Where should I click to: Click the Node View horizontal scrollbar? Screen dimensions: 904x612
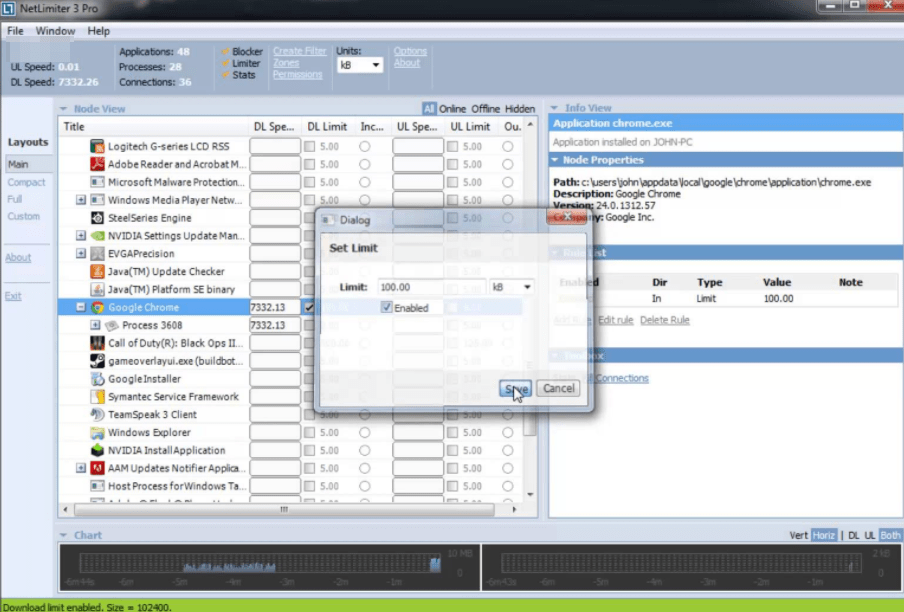coord(284,509)
